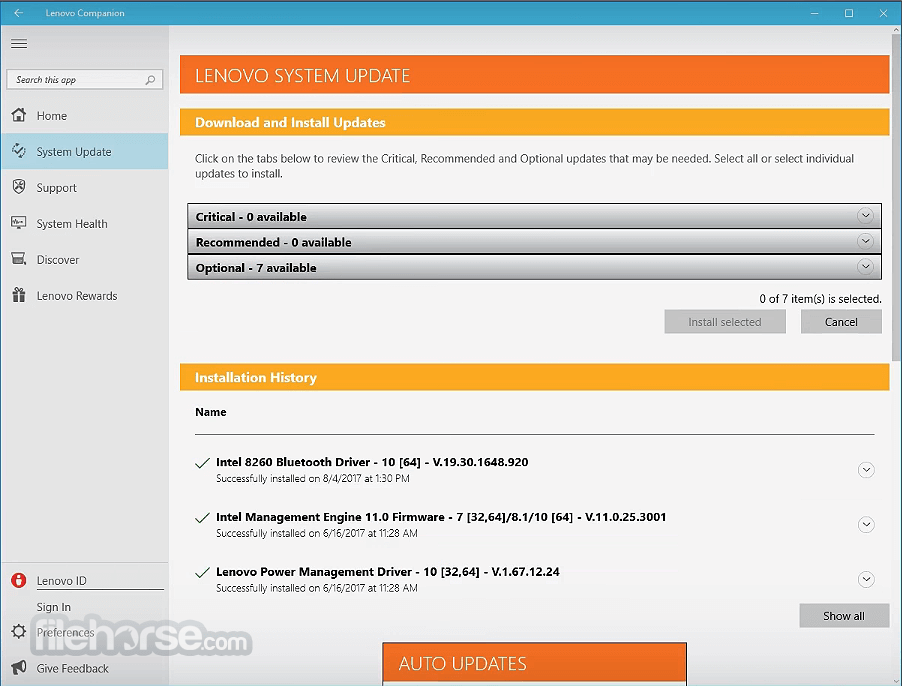902x686 pixels.
Task: Expand Intel 8260 Bluetooth Driver details
Action: coord(866,470)
